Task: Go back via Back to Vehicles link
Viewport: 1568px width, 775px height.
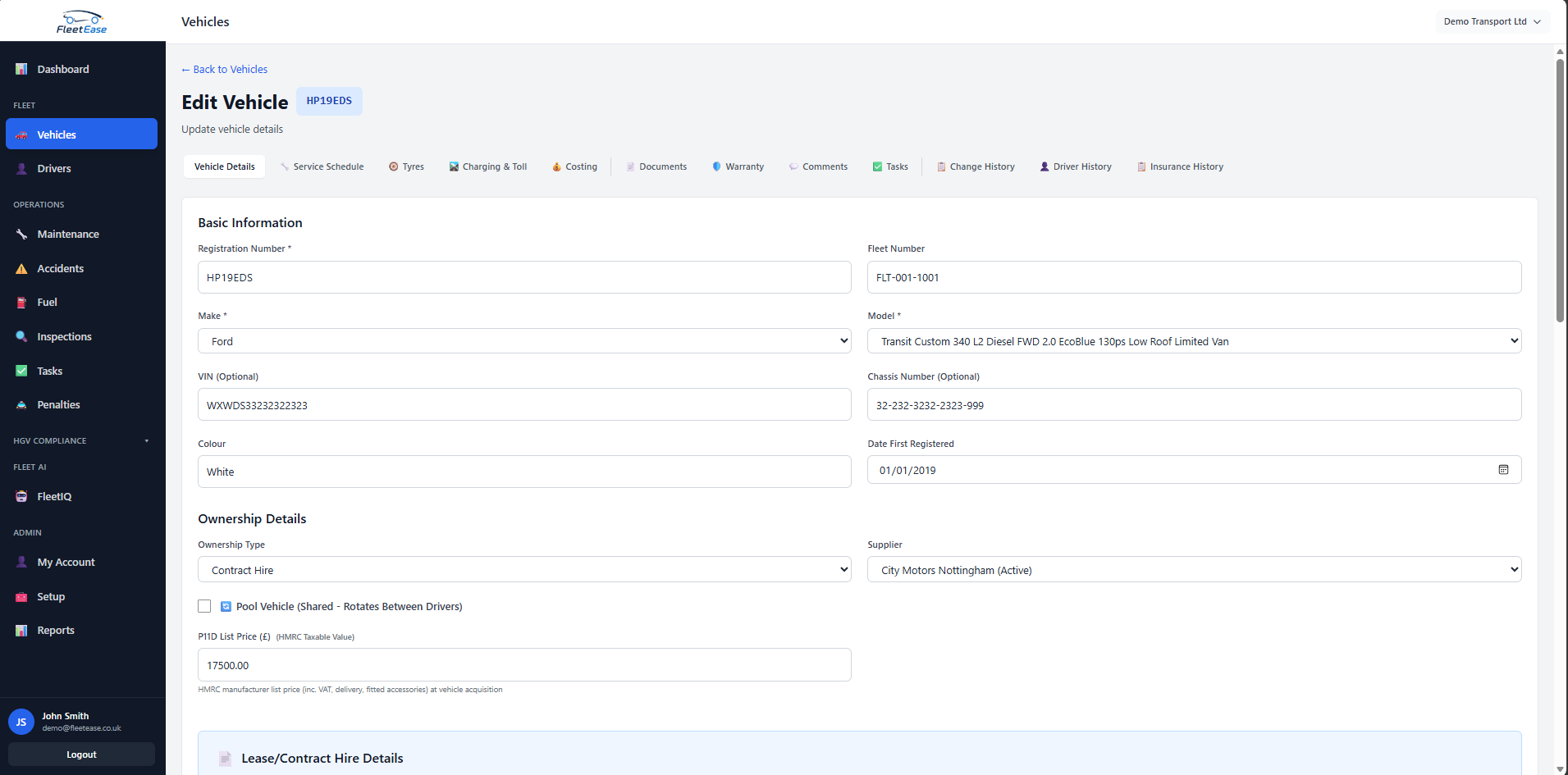Action: (x=224, y=70)
